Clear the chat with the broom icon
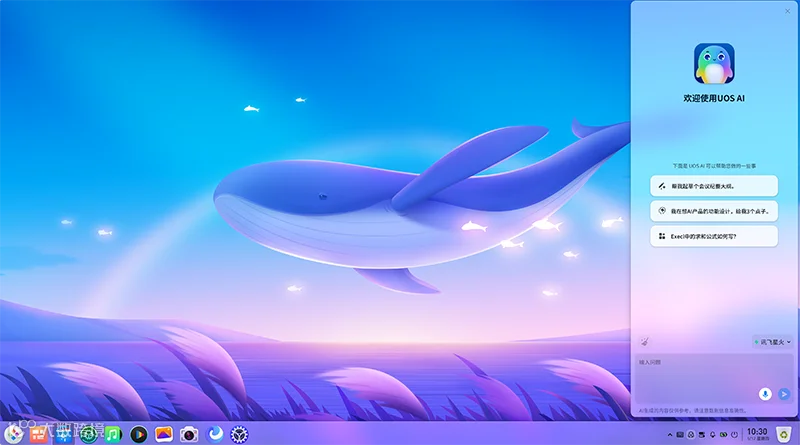The image size is (800, 445). click(645, 341)
